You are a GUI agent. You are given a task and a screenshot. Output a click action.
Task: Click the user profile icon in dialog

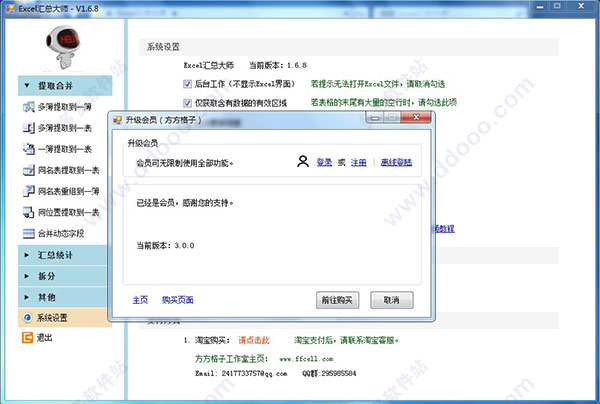[x=303, y=161]
